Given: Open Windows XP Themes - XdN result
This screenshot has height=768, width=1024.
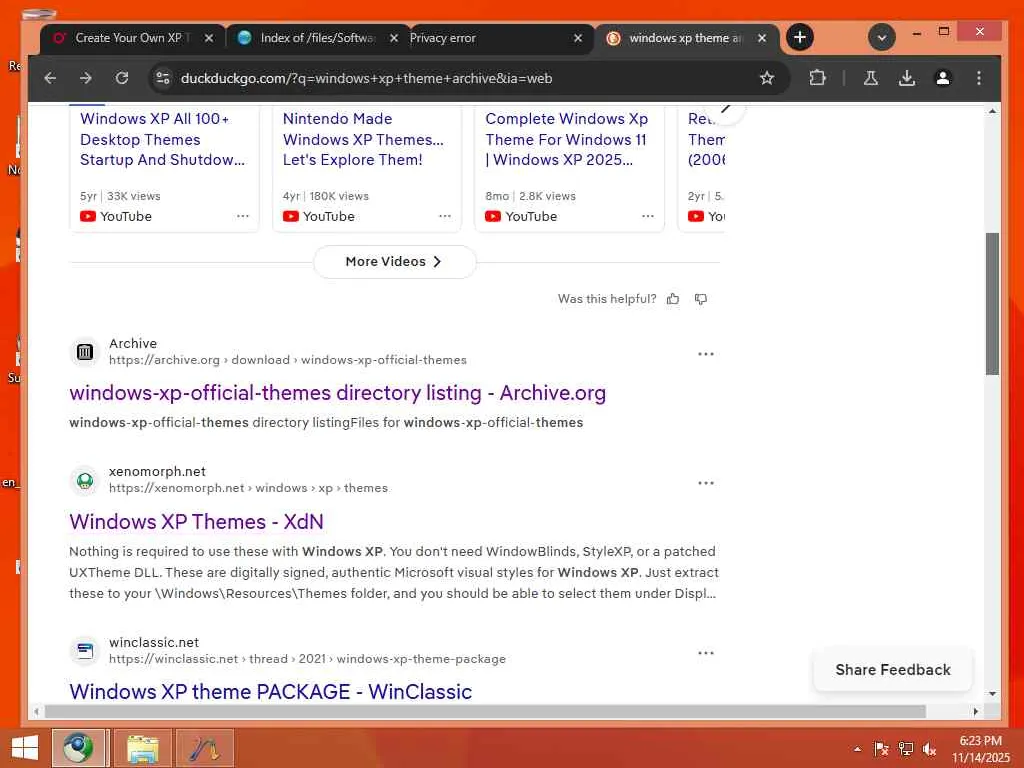Looking at the screenshot, I should (197, 522).
